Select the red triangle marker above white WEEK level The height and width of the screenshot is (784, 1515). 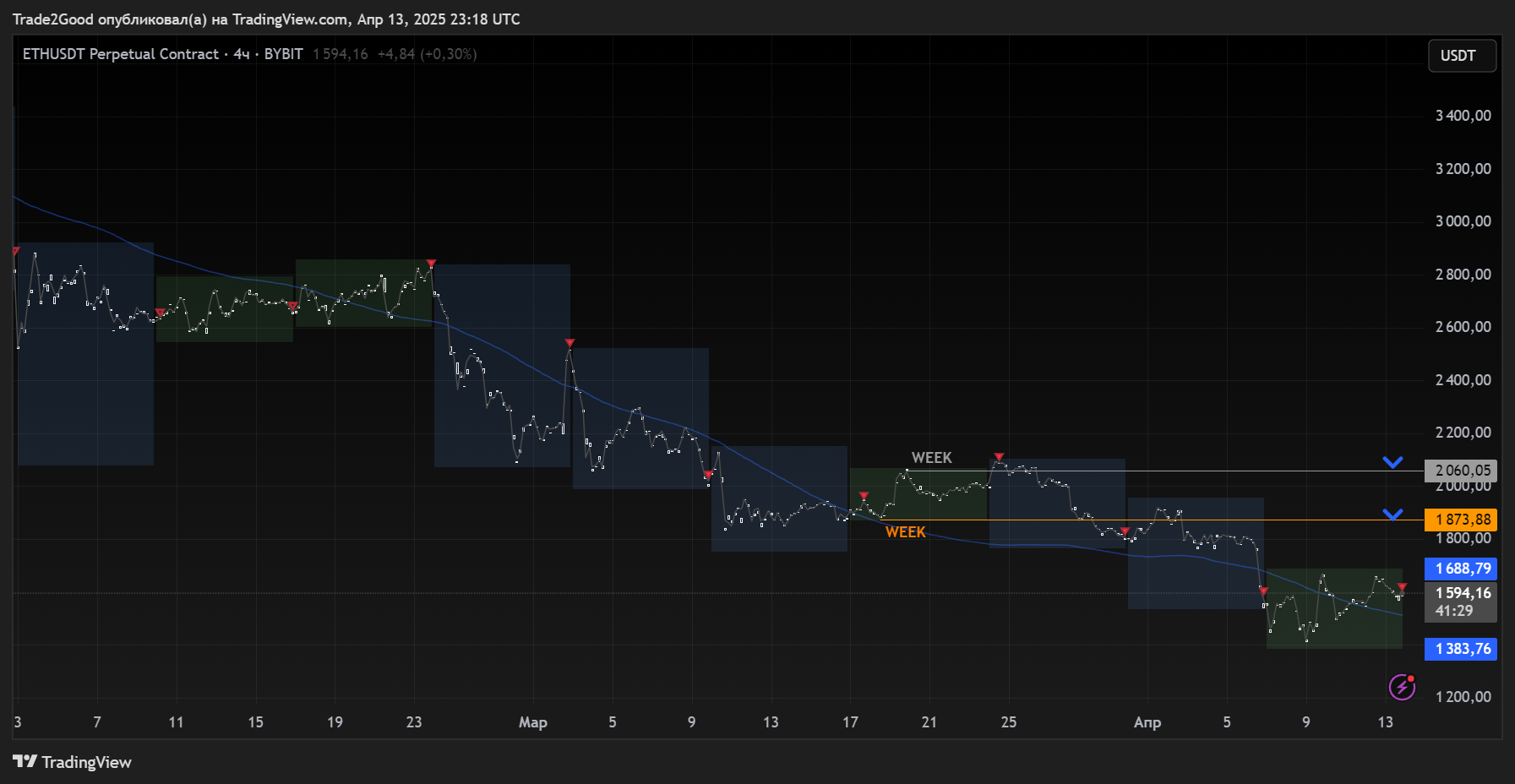999,457
